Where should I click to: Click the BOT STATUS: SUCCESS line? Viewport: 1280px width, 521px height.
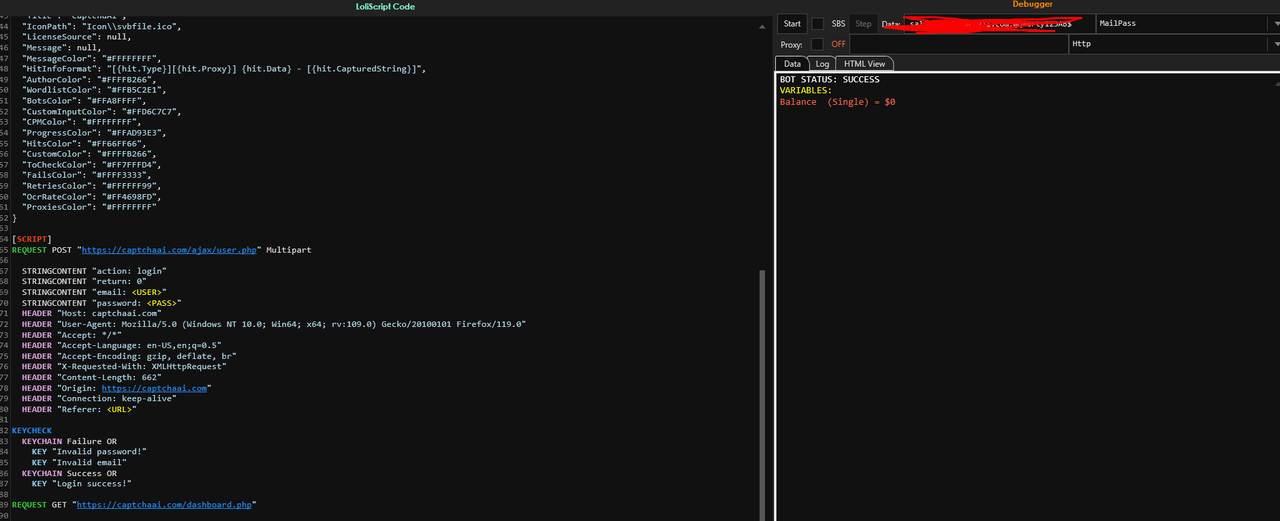coord(829,80)
